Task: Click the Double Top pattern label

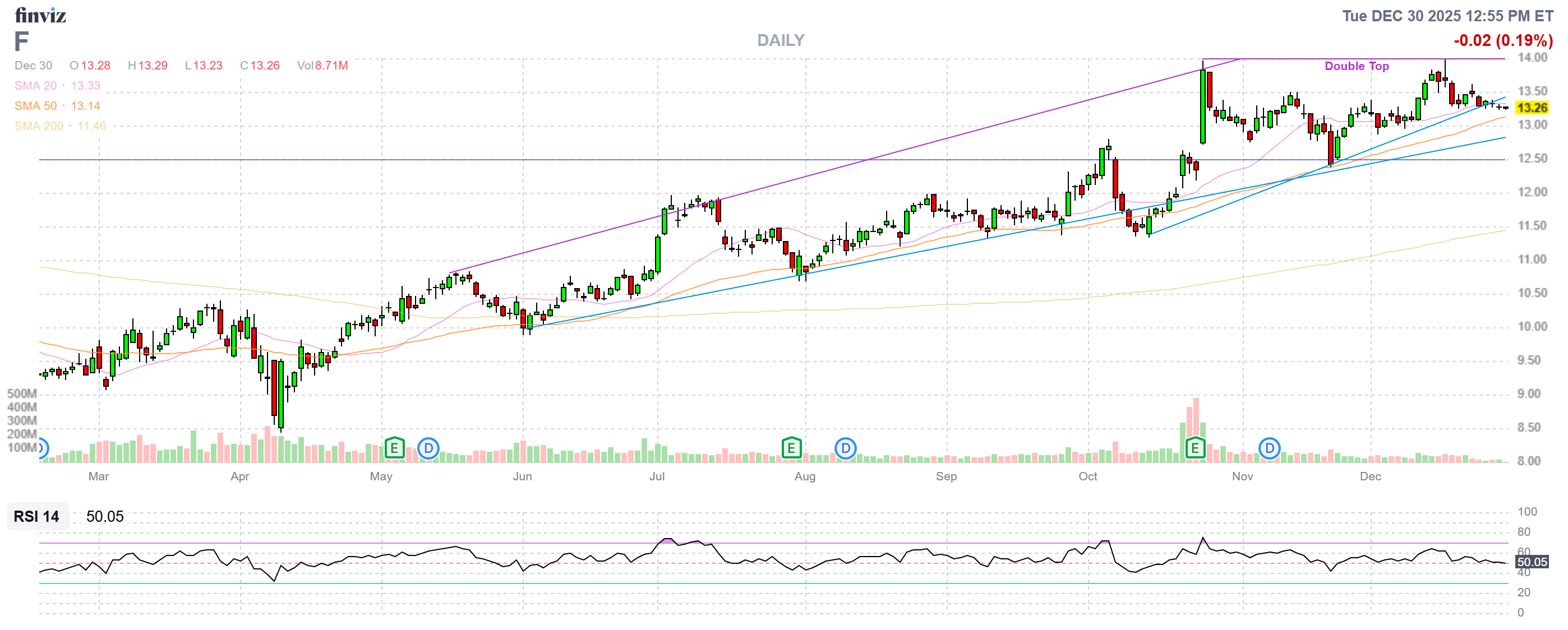Action: tap(1356, 66)
